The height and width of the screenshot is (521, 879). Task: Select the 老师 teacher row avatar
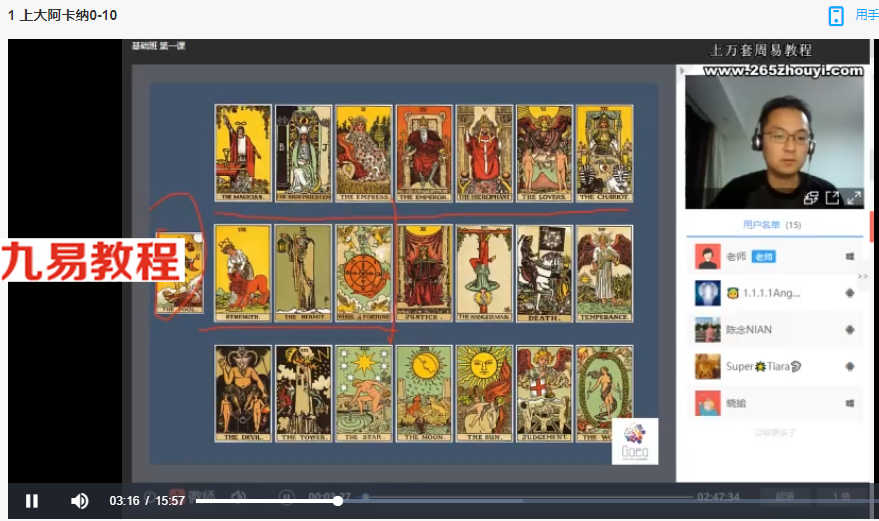(707, 256)
